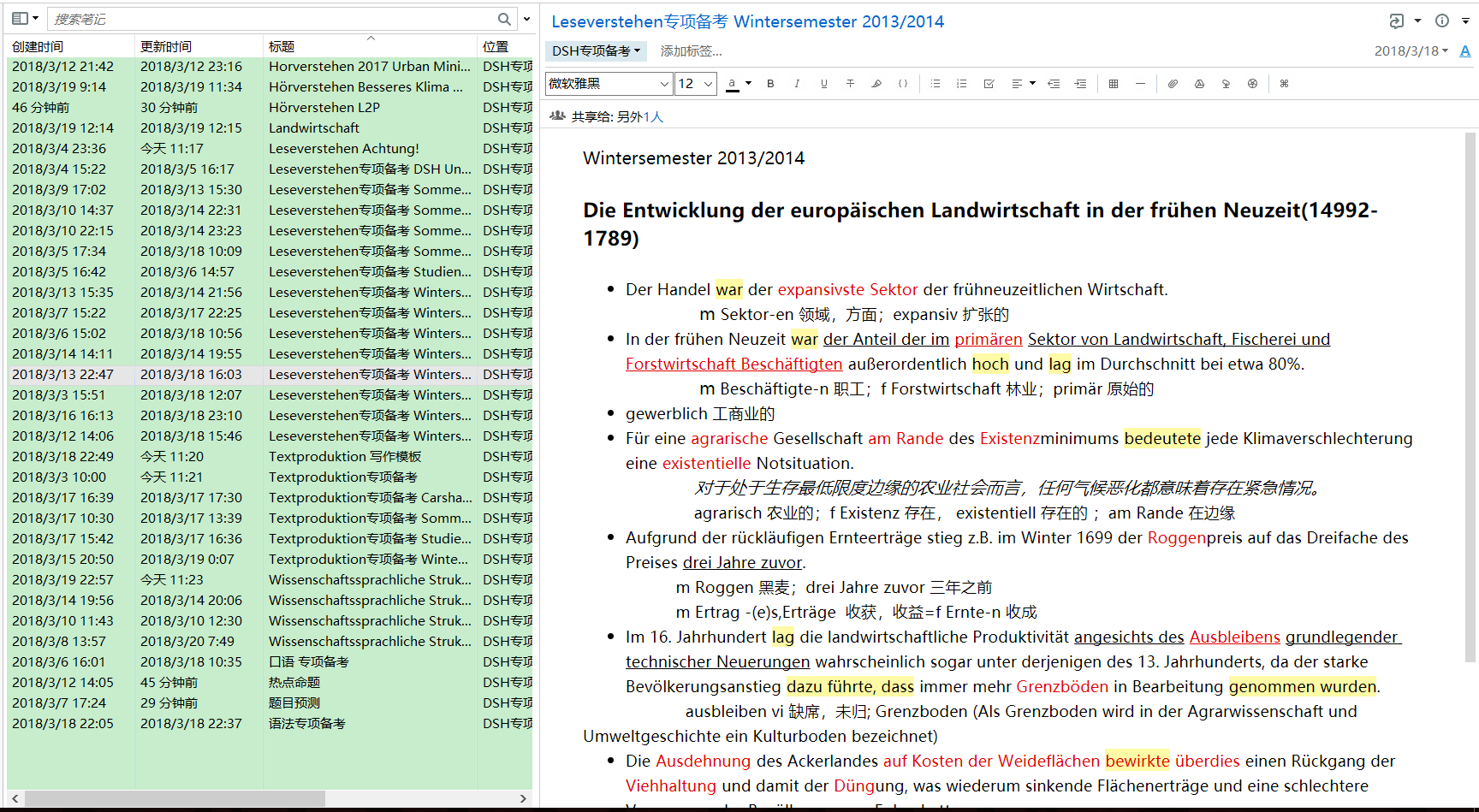Viewport: 1479px width, 812px height.
Task: Click the share note icon
Action: click(1397, 21)
